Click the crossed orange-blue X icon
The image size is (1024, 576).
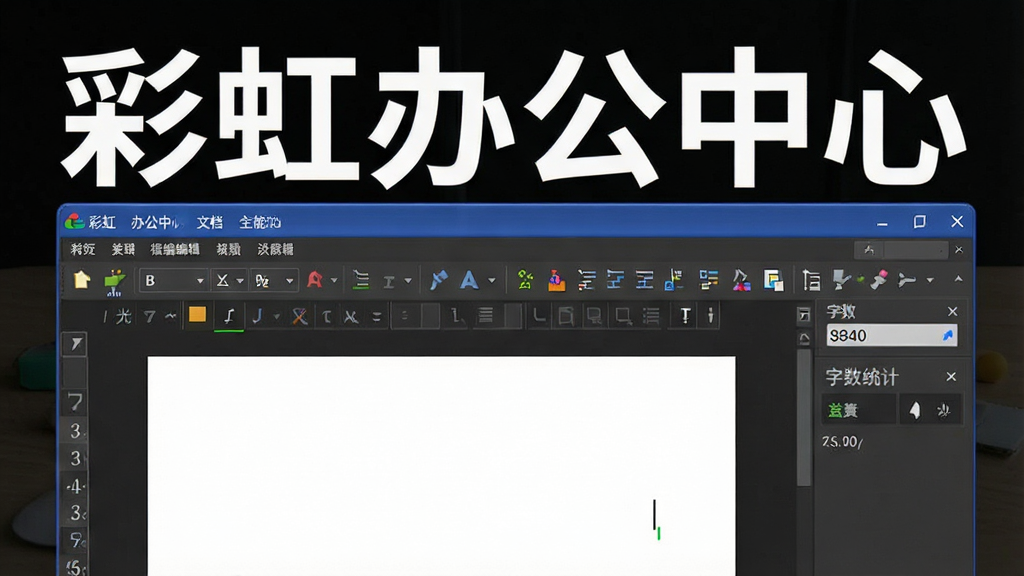point(300,317)
